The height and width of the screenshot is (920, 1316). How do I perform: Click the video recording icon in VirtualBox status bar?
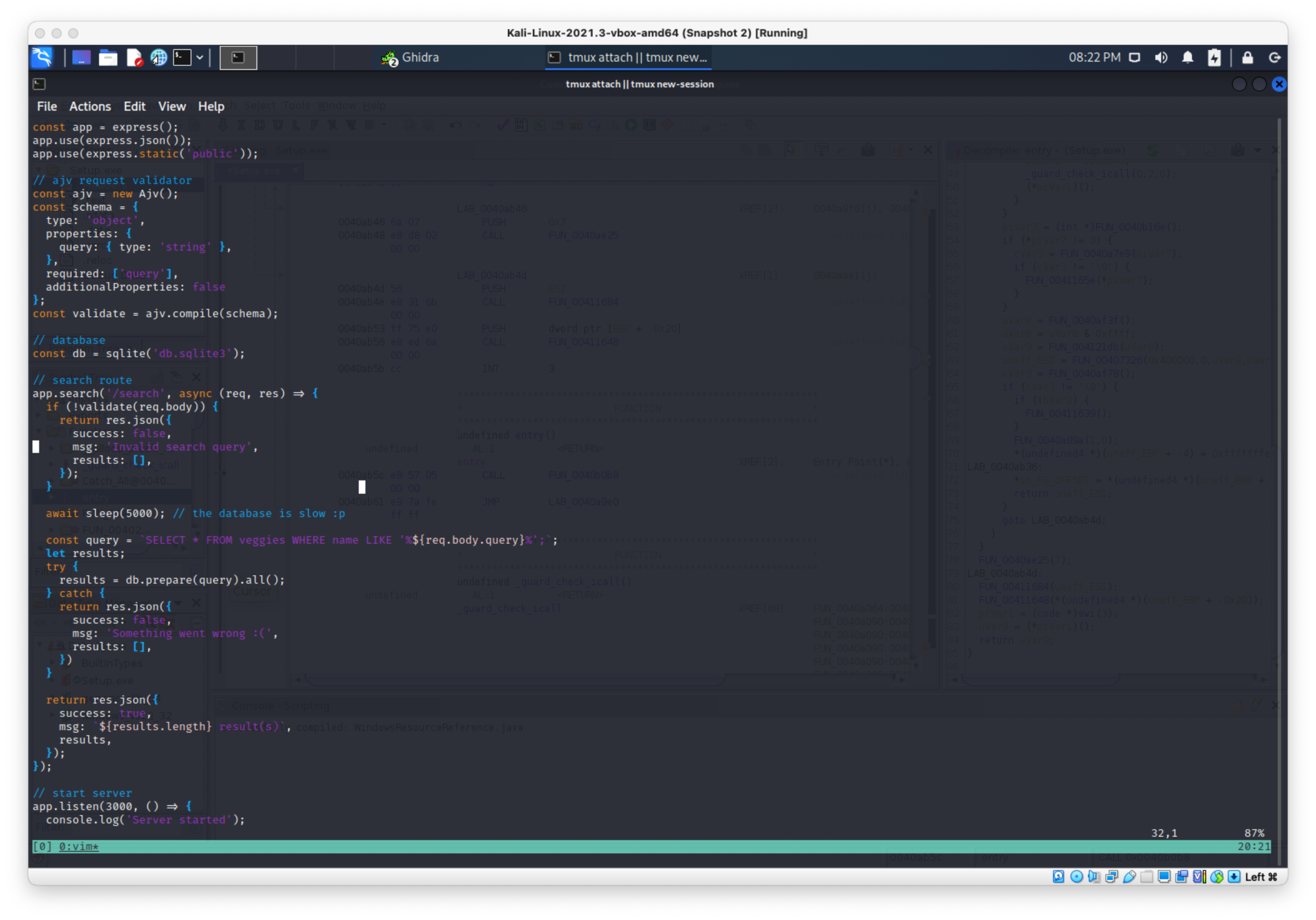pos(1181,877)
